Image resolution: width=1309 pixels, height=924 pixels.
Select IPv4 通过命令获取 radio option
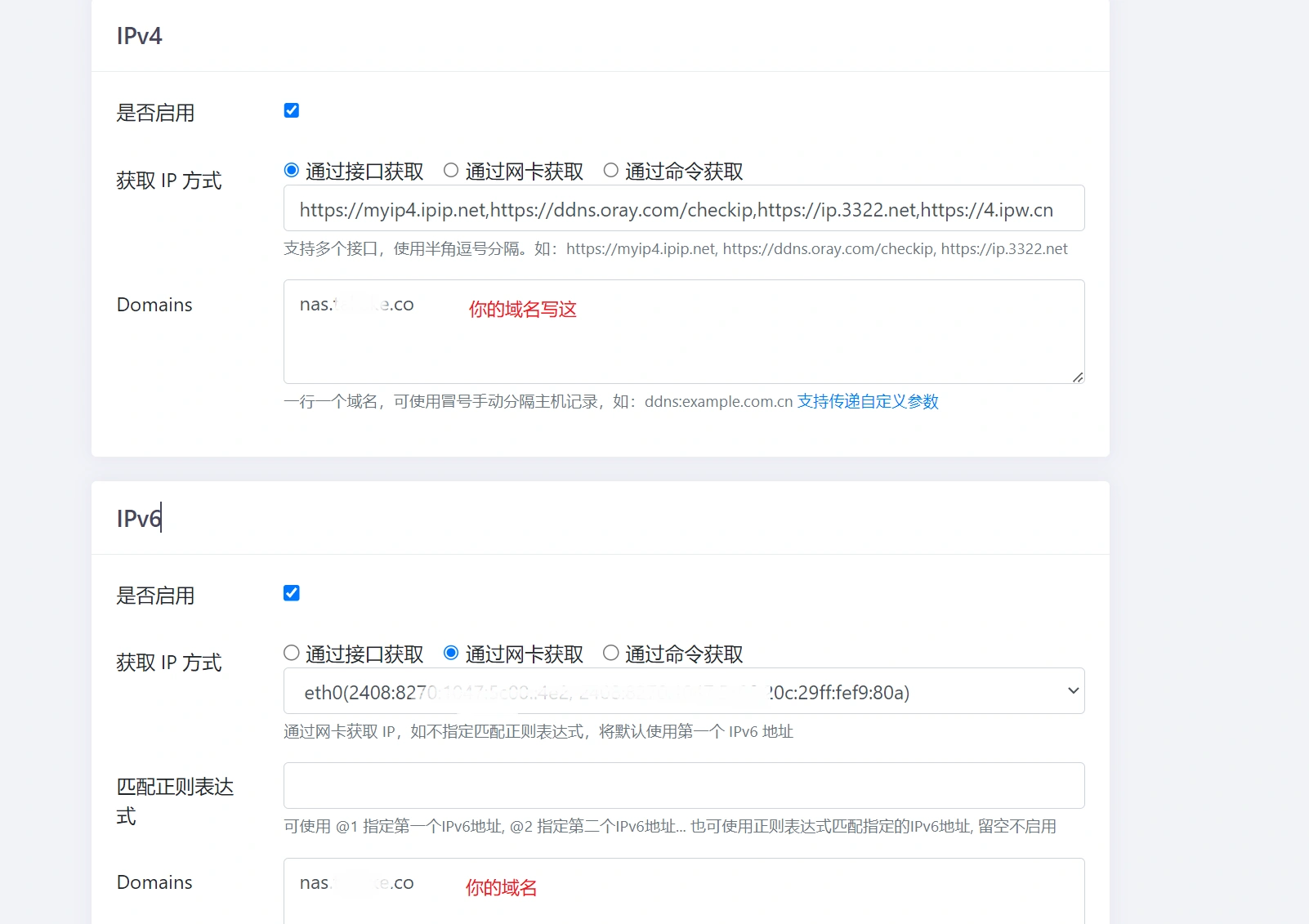610,170
